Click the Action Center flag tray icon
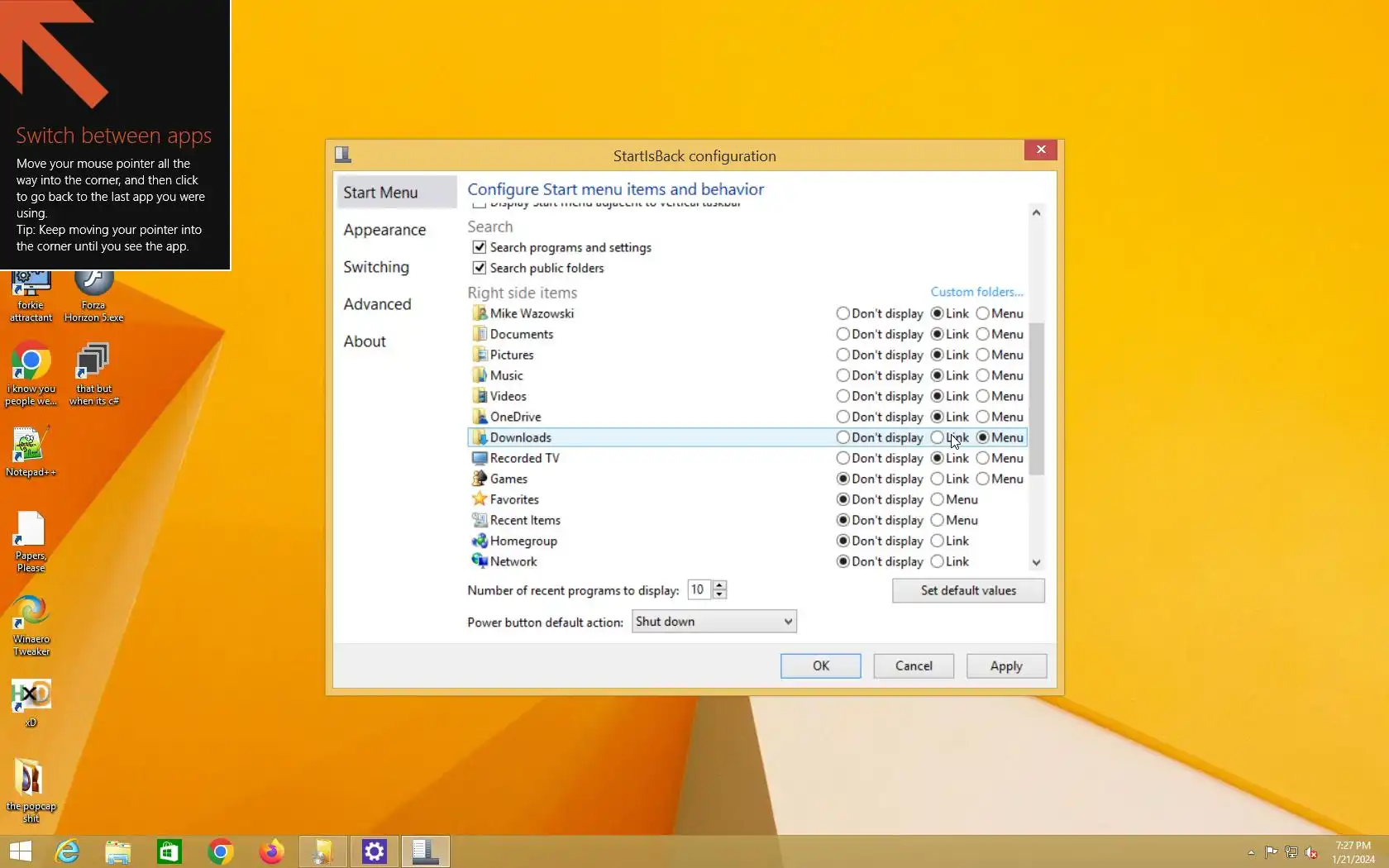The width and height of the screenshot is (1389, 868). pos(1271,852)
